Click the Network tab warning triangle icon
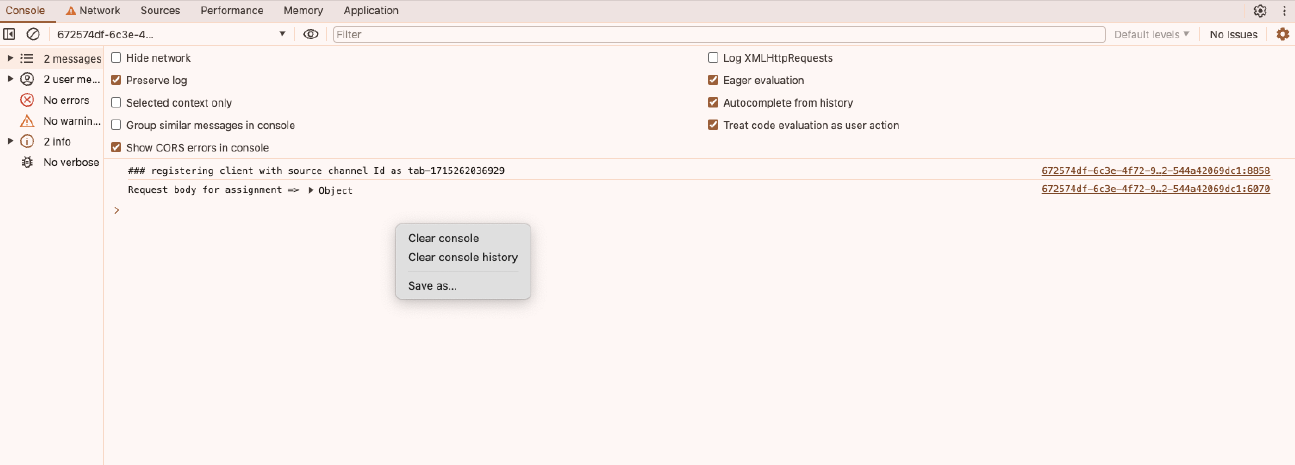Image resolution: width=1295 pixels, height=465 pixels. (x=71, y=11)
